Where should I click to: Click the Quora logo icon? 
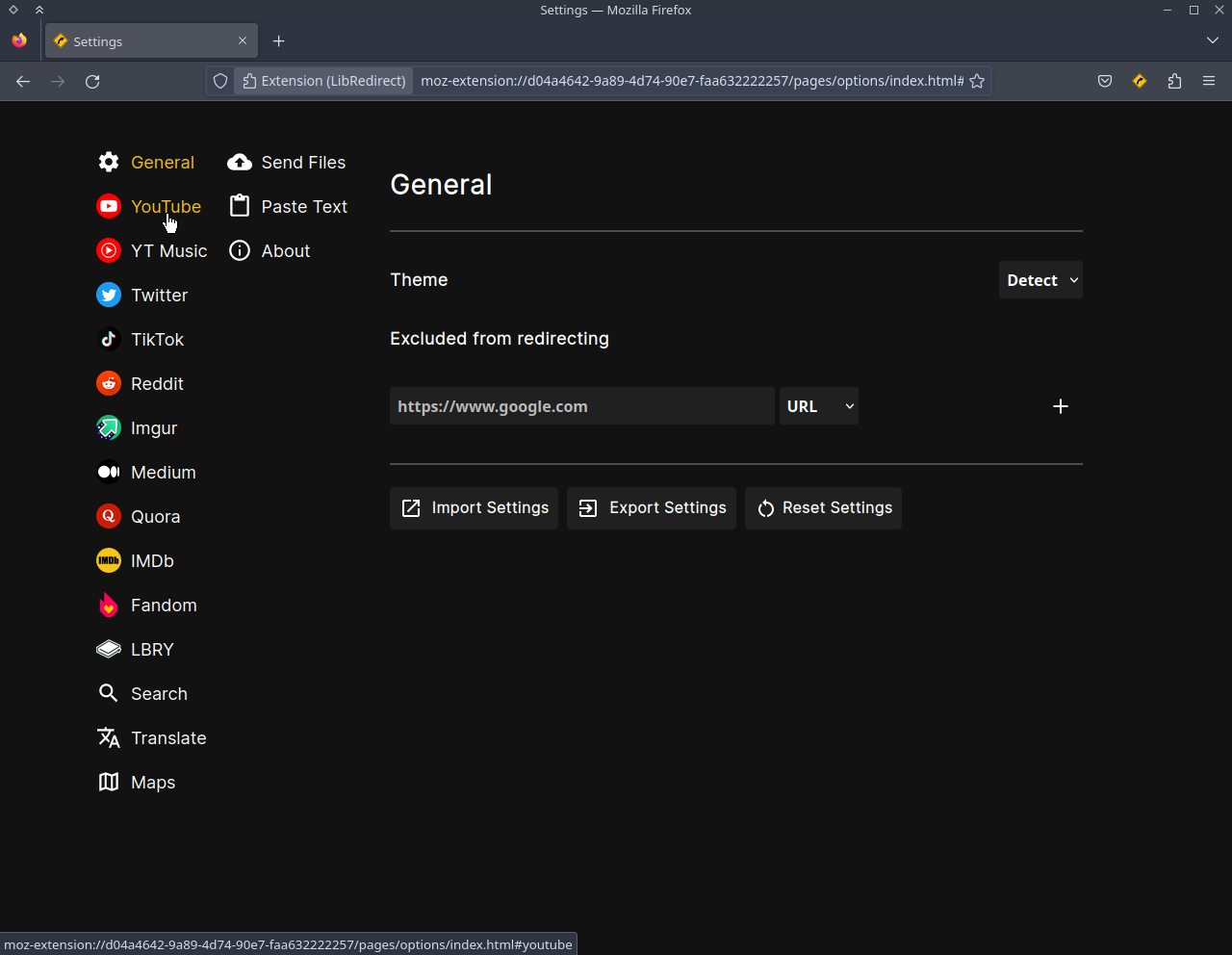pyautogui.click(x=109, y=516)
